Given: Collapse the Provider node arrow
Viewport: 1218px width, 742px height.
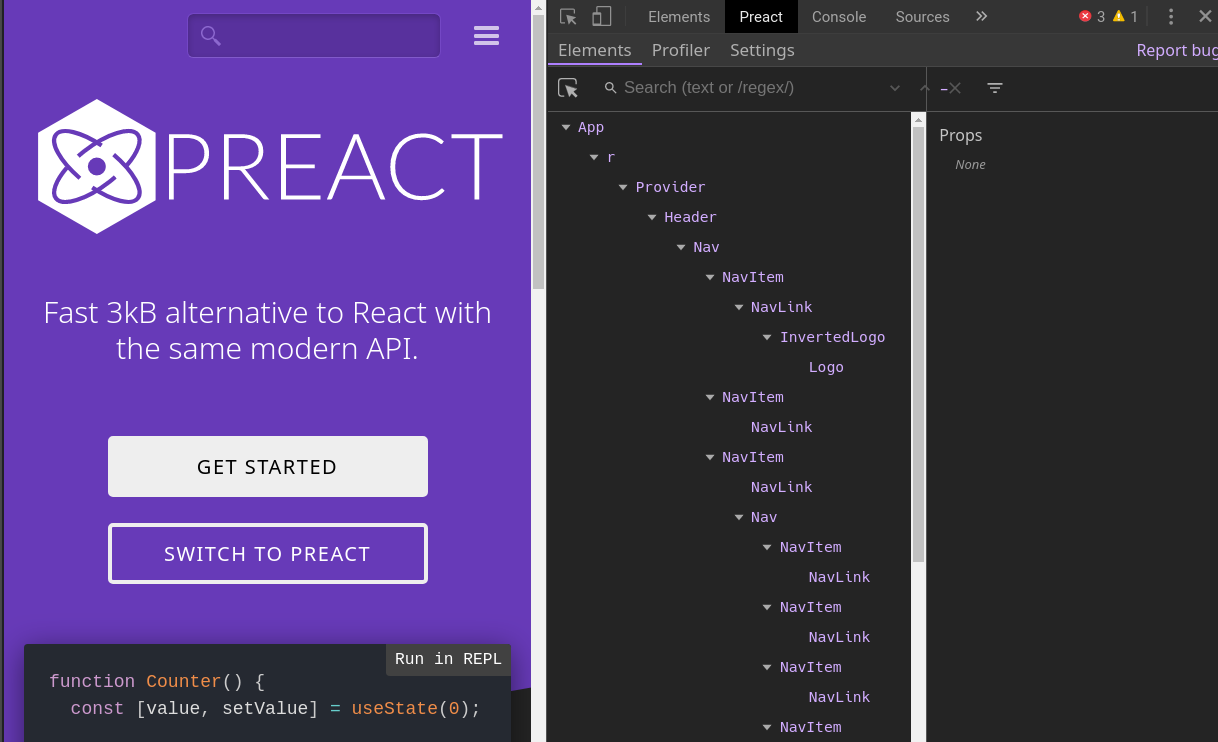Looking at the screenshot, I should click(623, 187).
